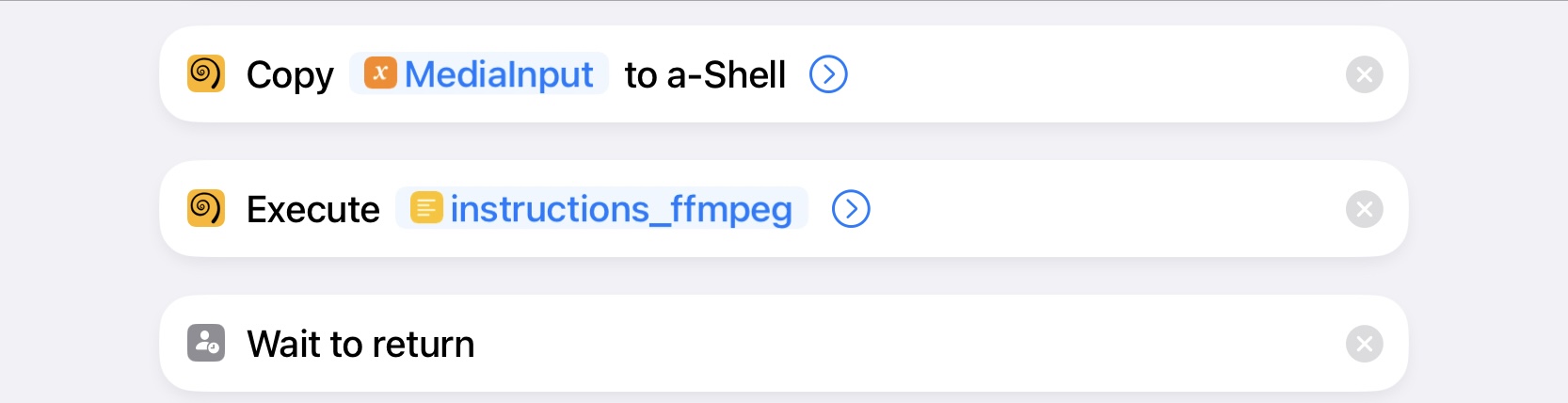Click the Copy action label
The width and height of the screenshot is (1568, 403).
point(290,75)
